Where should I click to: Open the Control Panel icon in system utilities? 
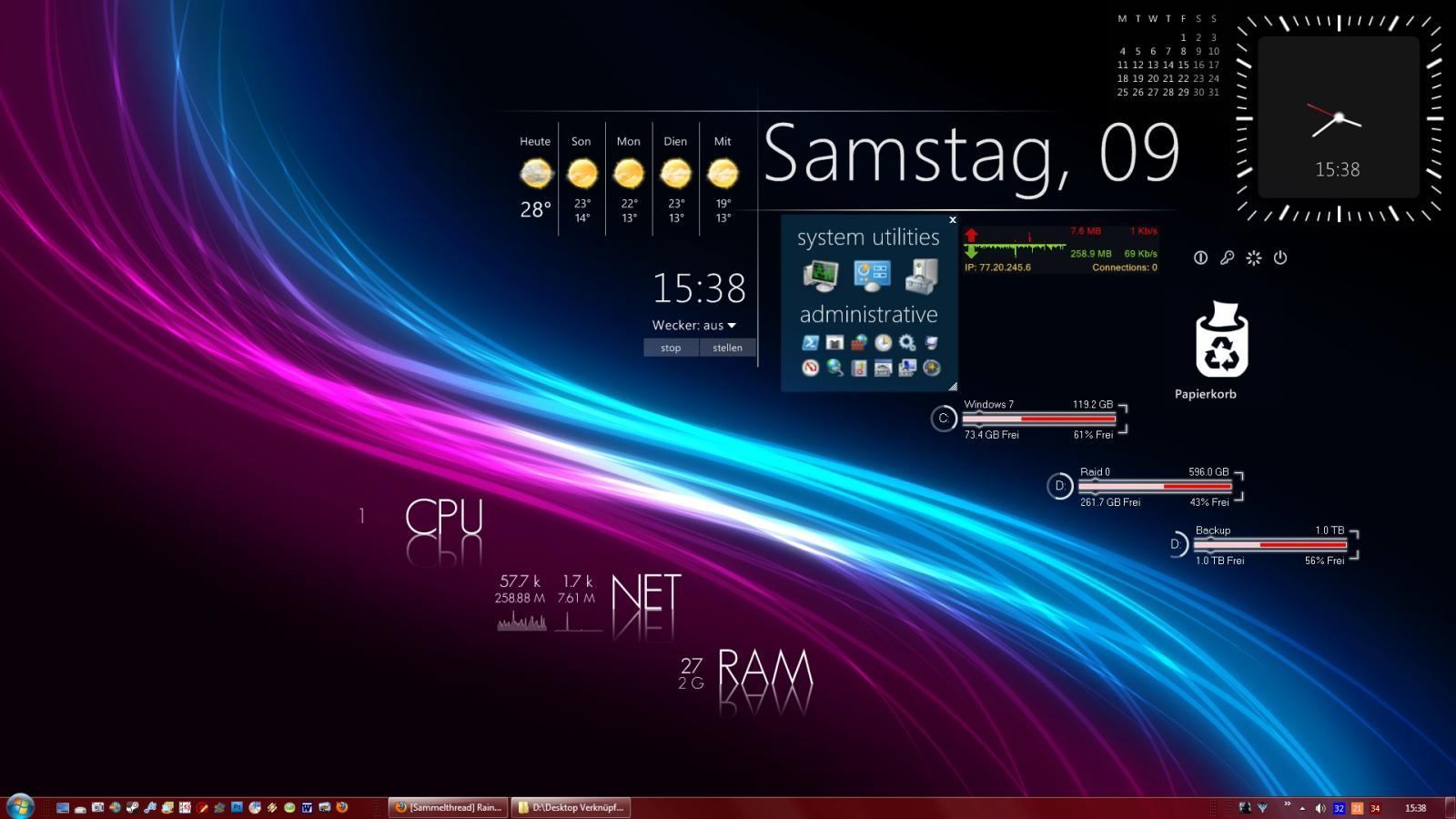pyautogui.click(x=872, y=276)
